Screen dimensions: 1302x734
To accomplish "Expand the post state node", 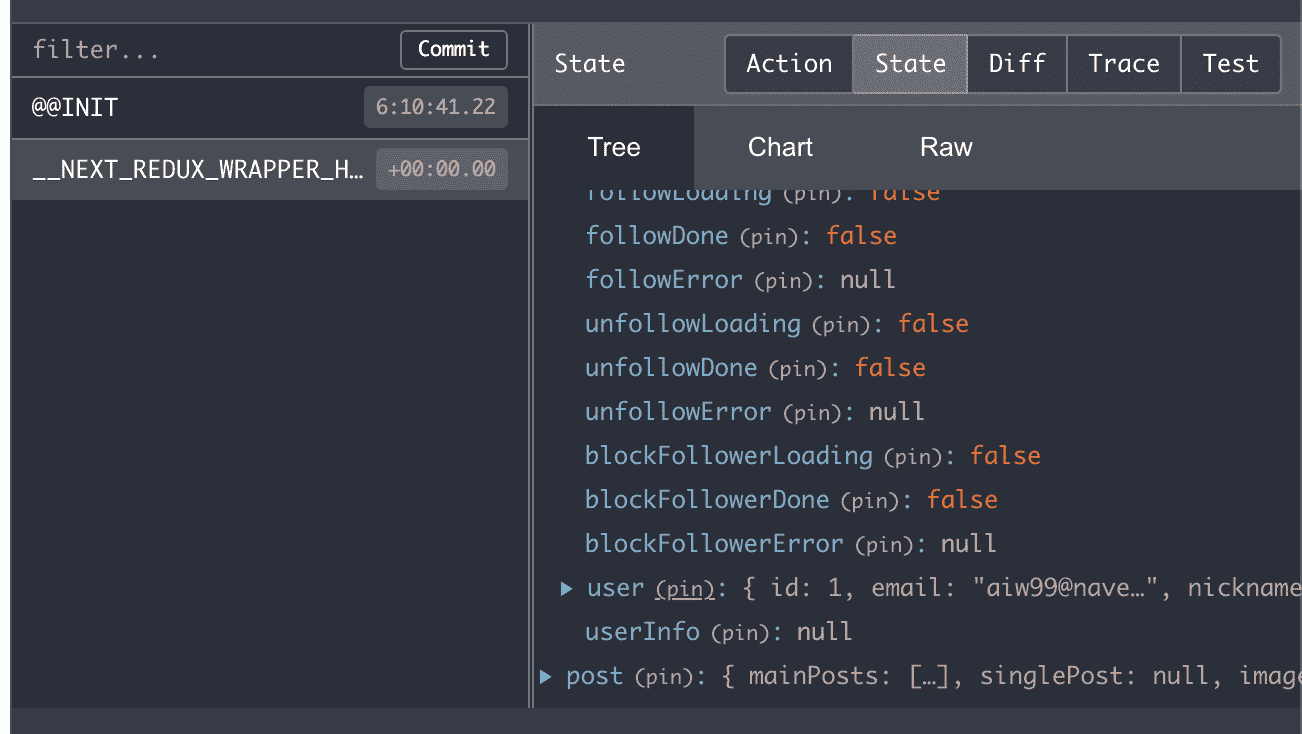I will coord(546,677).
